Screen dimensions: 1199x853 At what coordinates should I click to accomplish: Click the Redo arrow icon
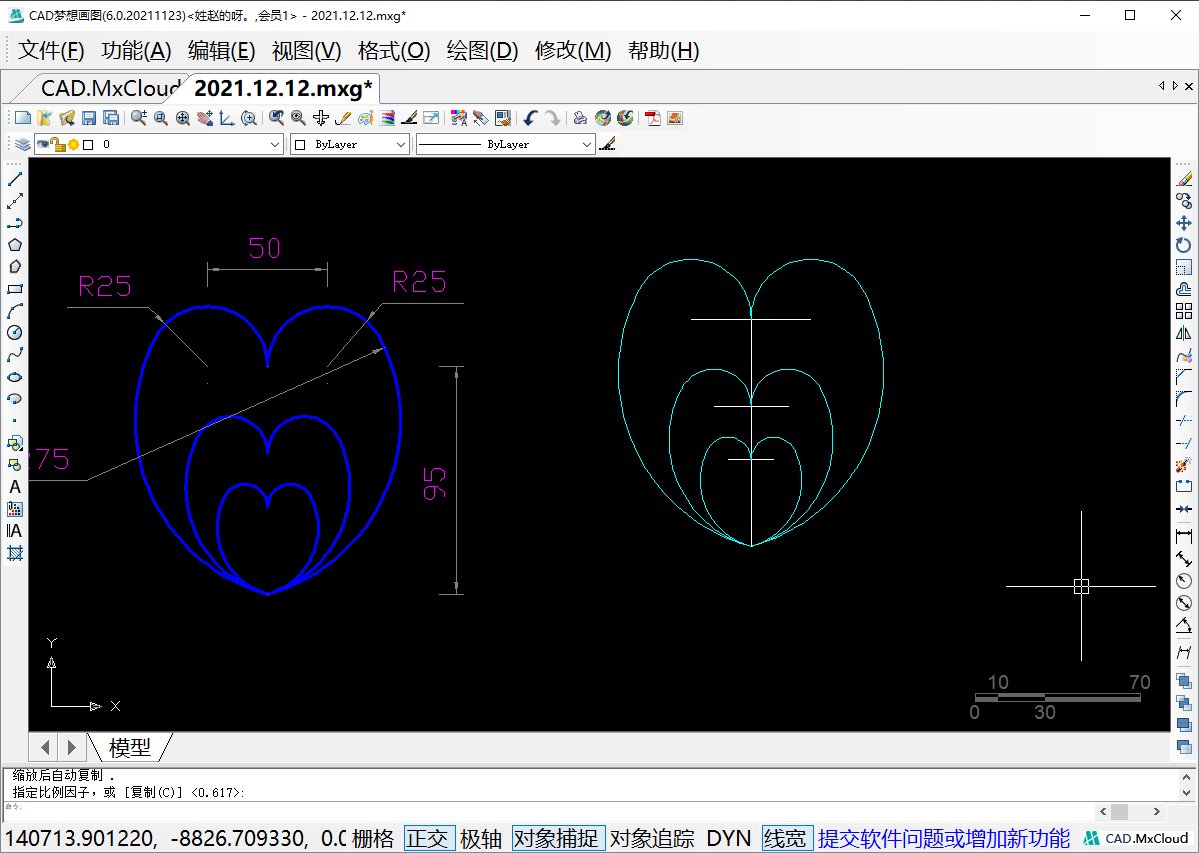pyautogui.click(x=552, y=118)
